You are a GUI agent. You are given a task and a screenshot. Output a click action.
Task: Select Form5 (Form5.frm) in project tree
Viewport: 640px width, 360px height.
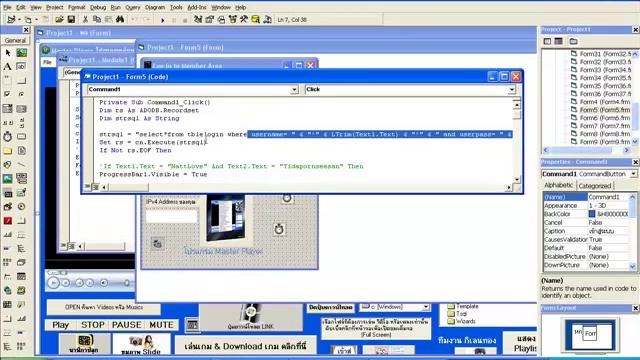(600, 110)
